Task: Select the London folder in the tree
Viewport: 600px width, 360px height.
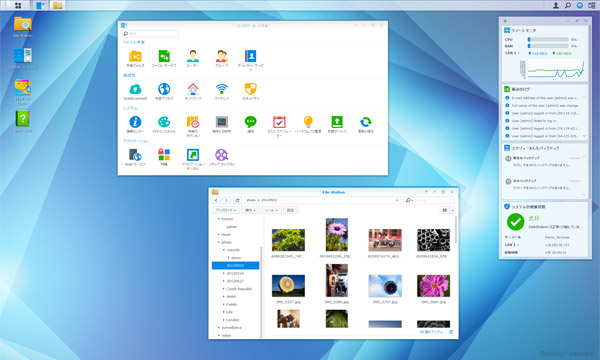Action: click(233, 320)
